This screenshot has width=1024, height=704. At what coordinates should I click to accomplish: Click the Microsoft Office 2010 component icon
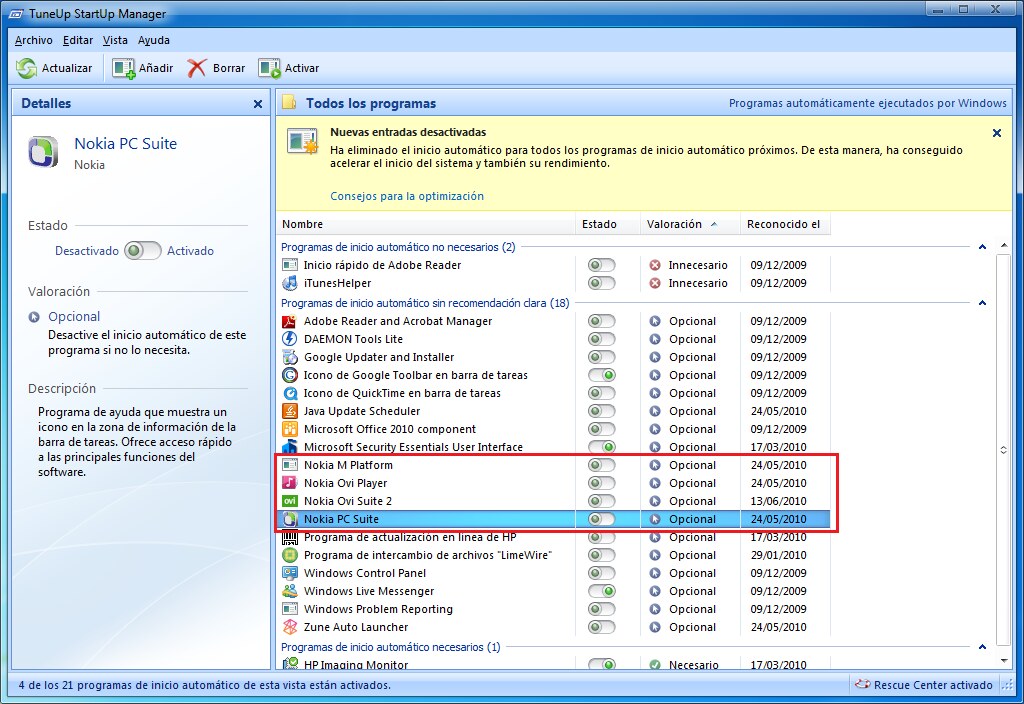coord(289,429)
